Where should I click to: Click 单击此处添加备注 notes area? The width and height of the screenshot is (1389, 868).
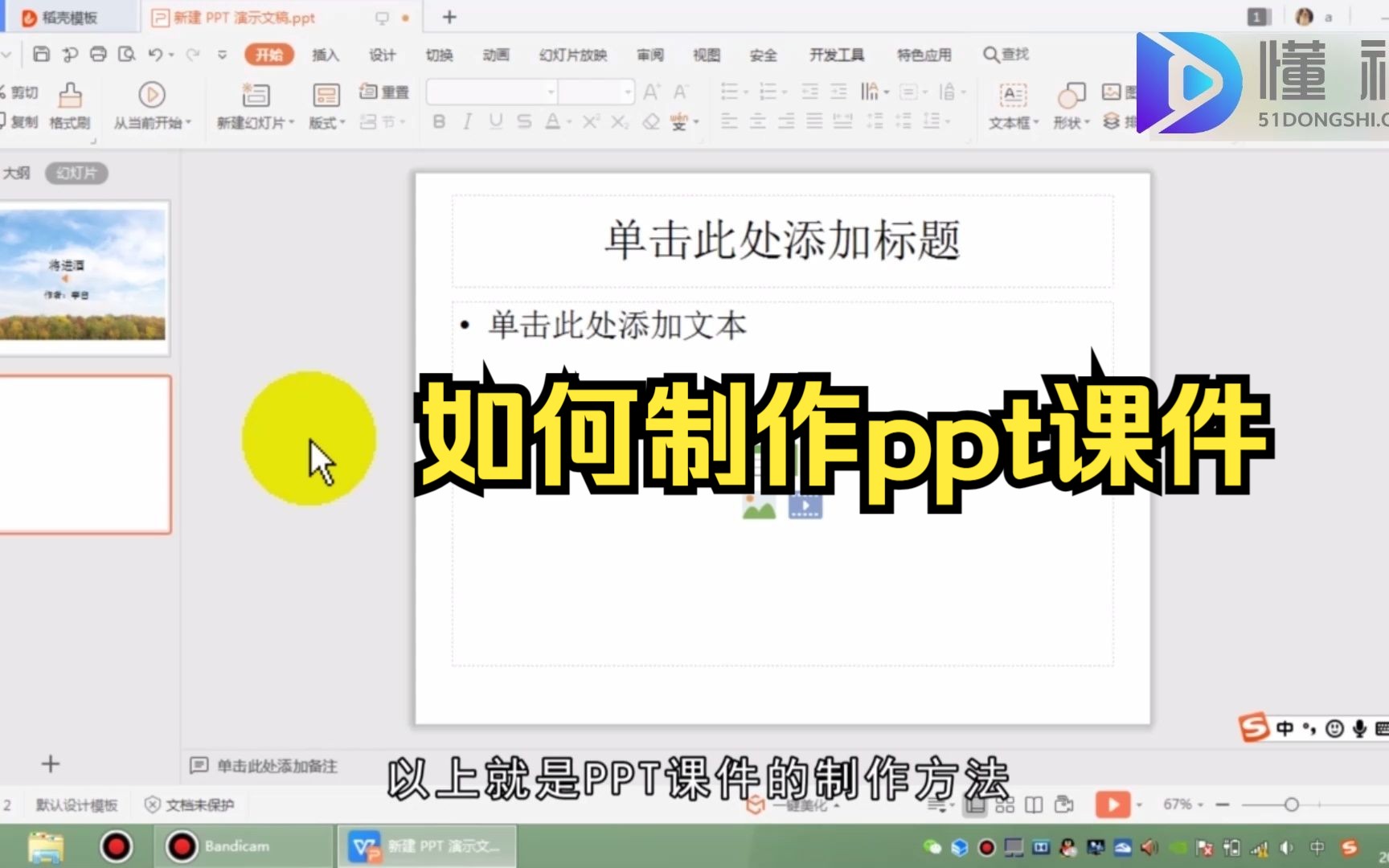[277, 767]
